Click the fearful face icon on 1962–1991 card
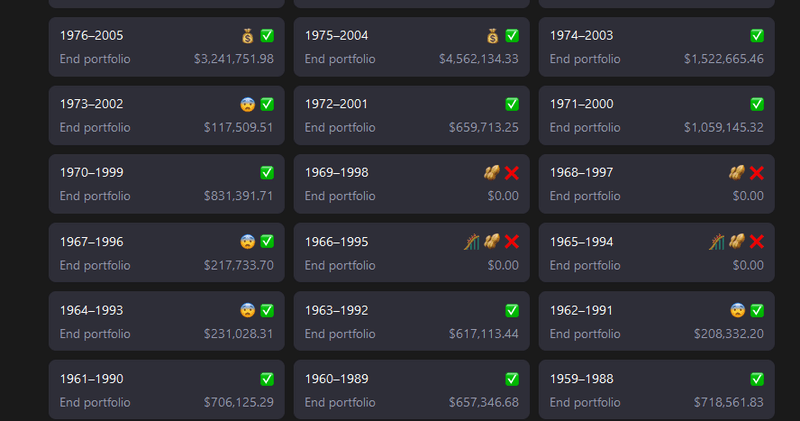 tap(737, 310)
